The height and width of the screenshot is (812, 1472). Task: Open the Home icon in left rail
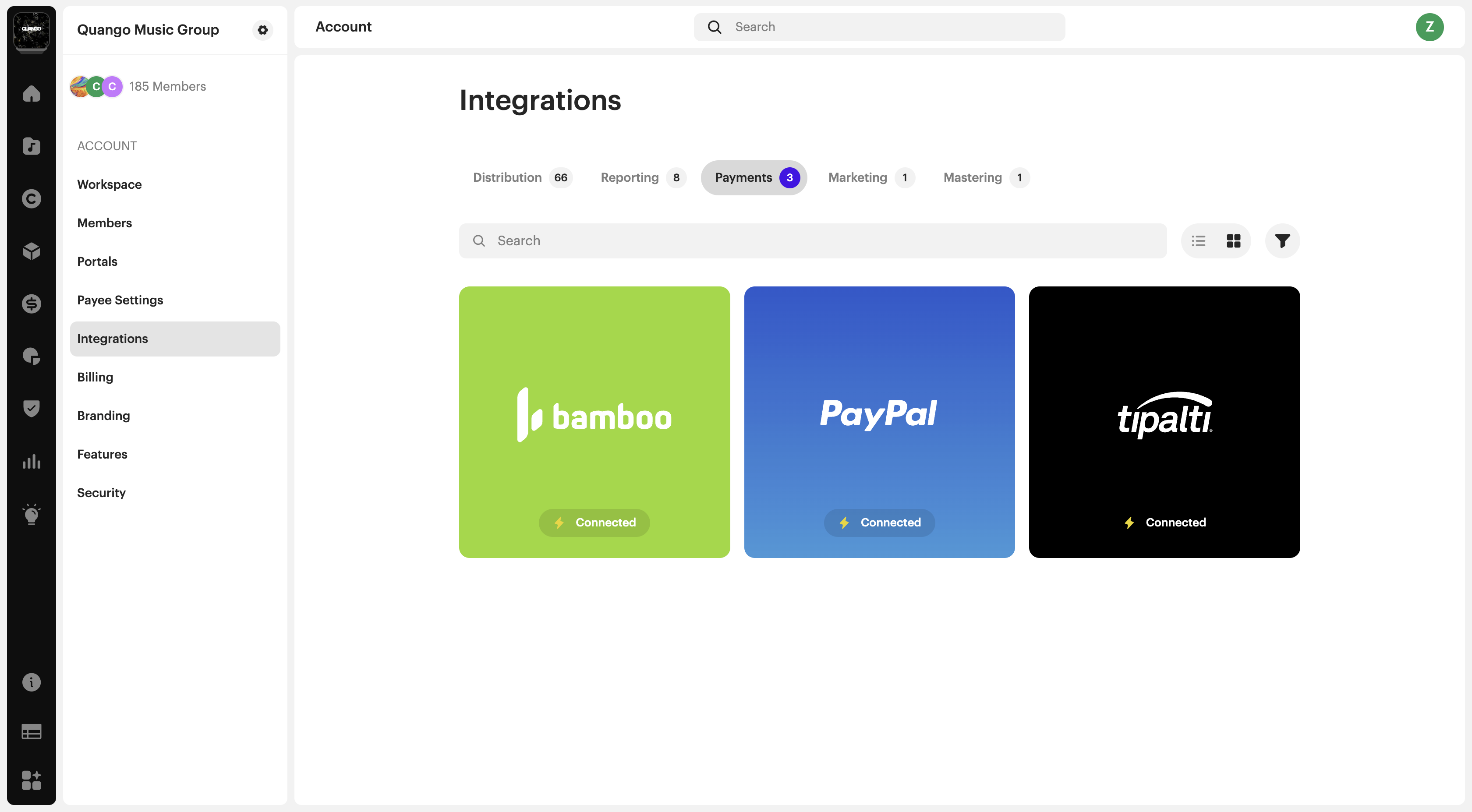(32, 93)
